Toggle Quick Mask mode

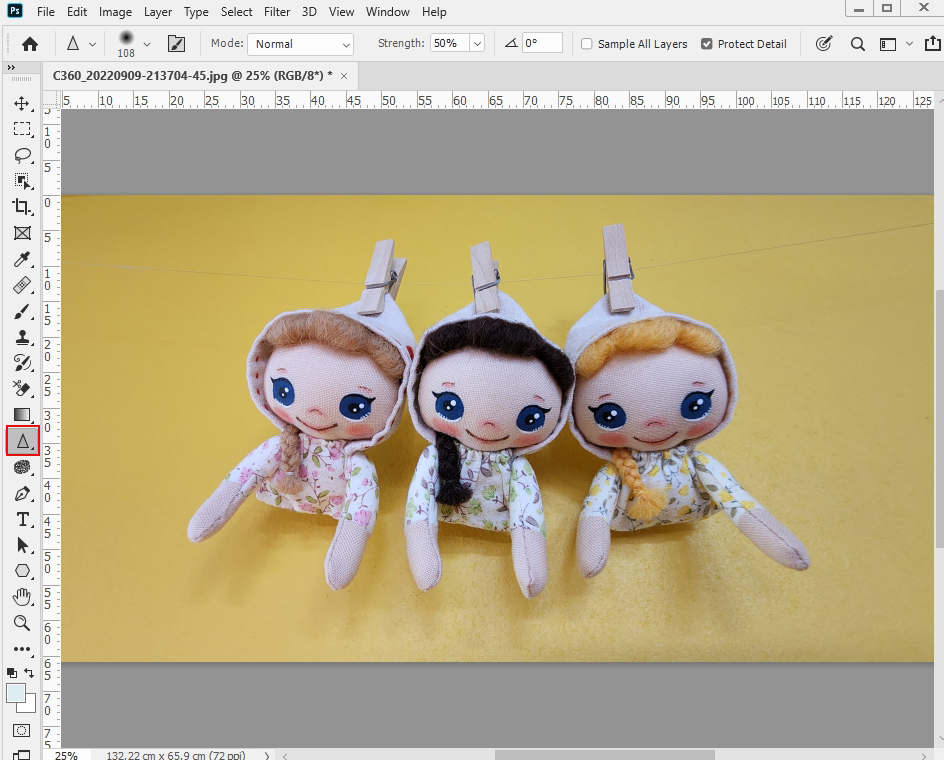coord(22,730)
